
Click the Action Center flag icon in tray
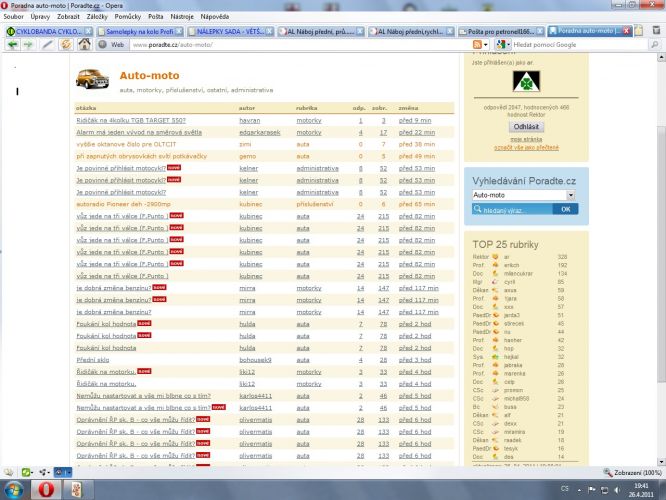tap(591, 490)
